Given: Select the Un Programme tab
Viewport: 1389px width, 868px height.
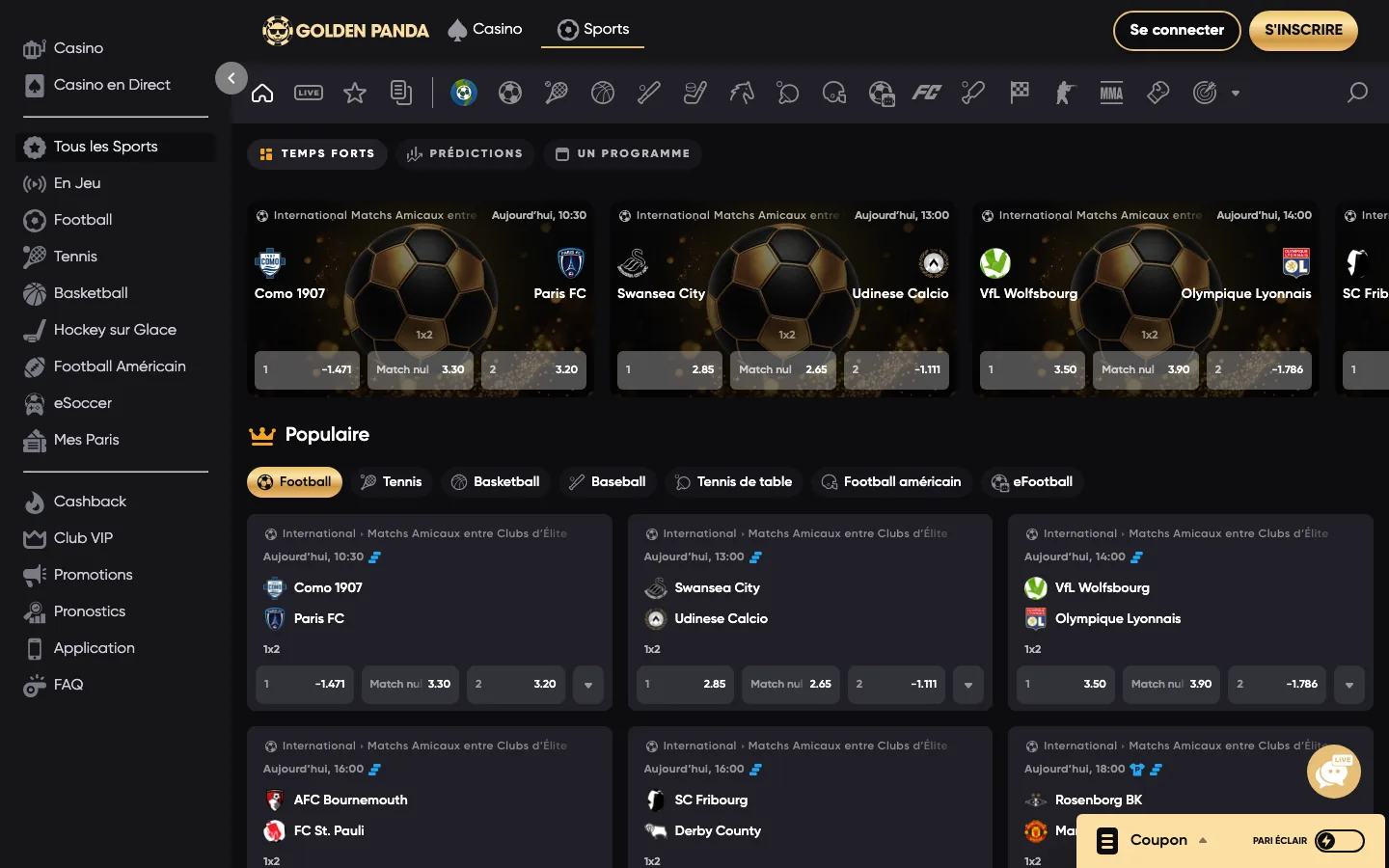Looking at the screenshot, I should coord(623,153).
